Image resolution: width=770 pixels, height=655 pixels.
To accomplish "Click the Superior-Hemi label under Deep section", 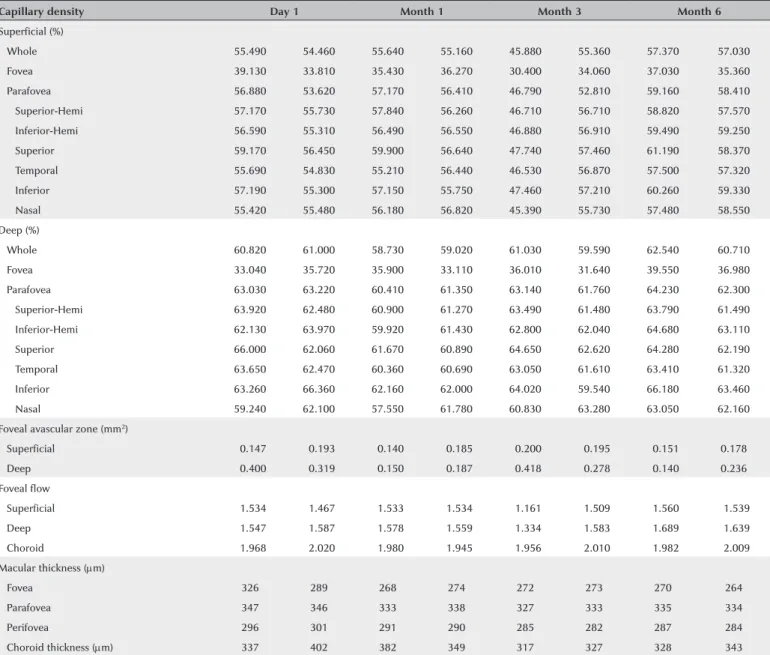I will click(x=49, y=310).
